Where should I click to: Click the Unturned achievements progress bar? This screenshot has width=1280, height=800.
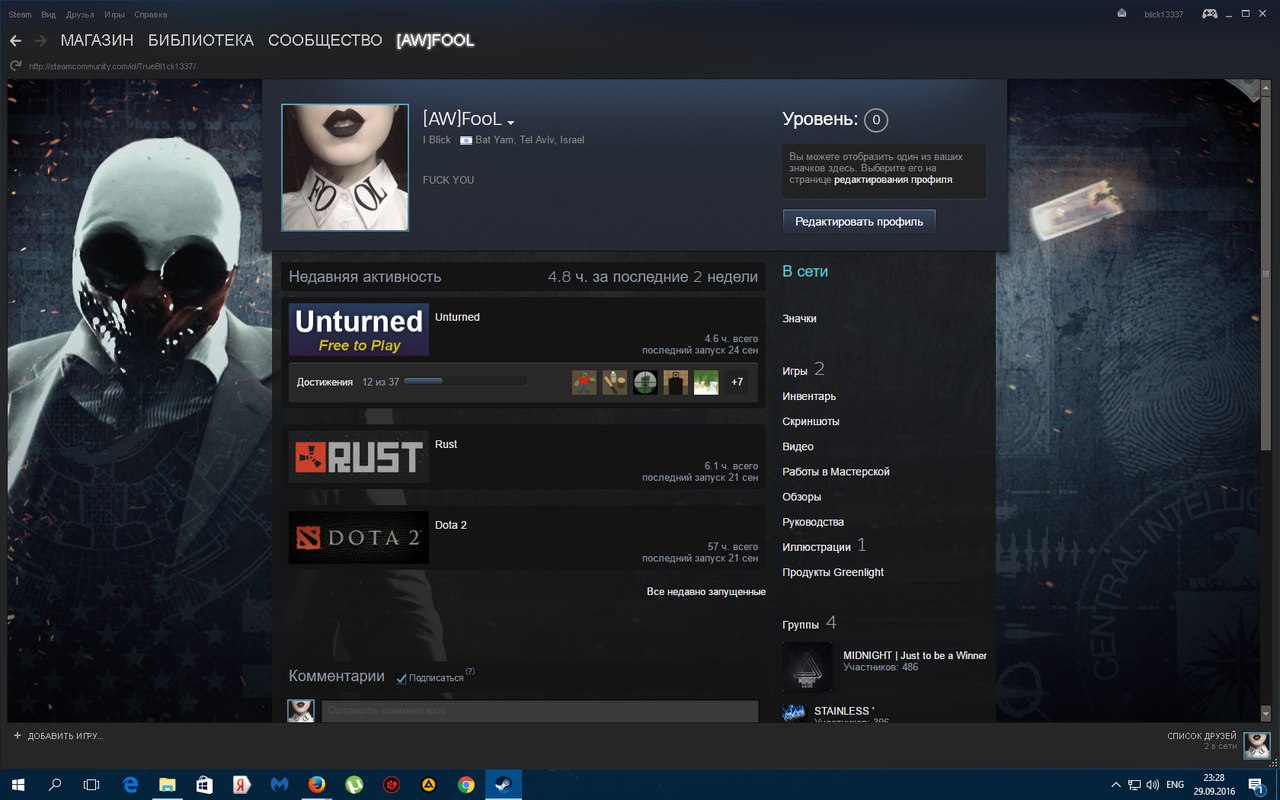point(465,382)
